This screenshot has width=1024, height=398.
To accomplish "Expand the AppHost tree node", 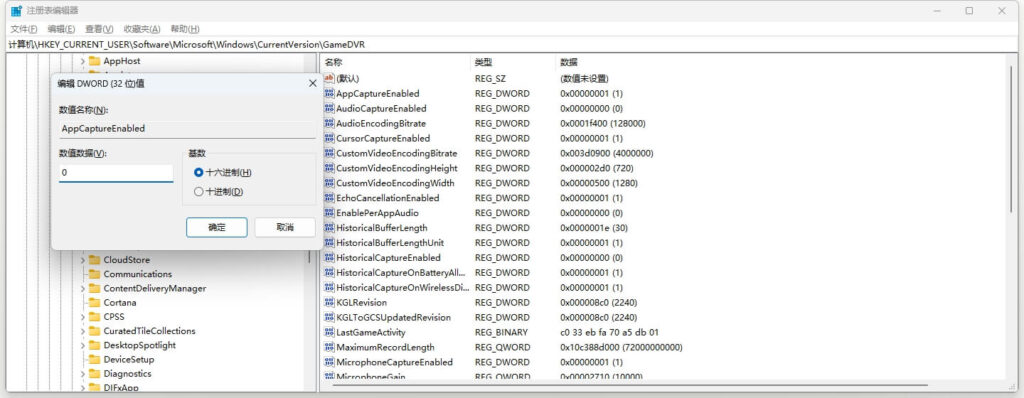I will pos(82,61).
